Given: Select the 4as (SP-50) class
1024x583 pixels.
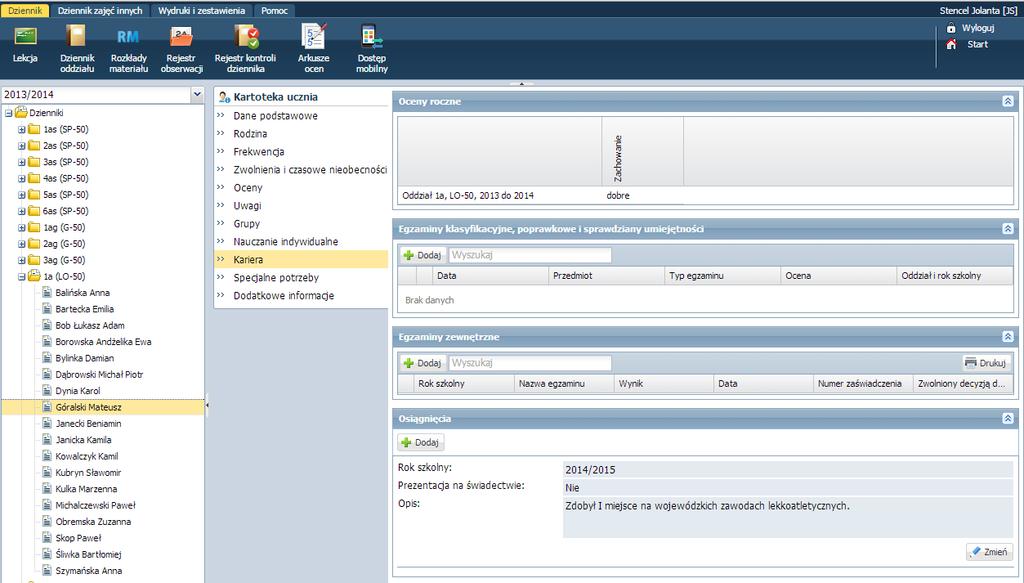Looking at the screenshot, I should [66, 178].
